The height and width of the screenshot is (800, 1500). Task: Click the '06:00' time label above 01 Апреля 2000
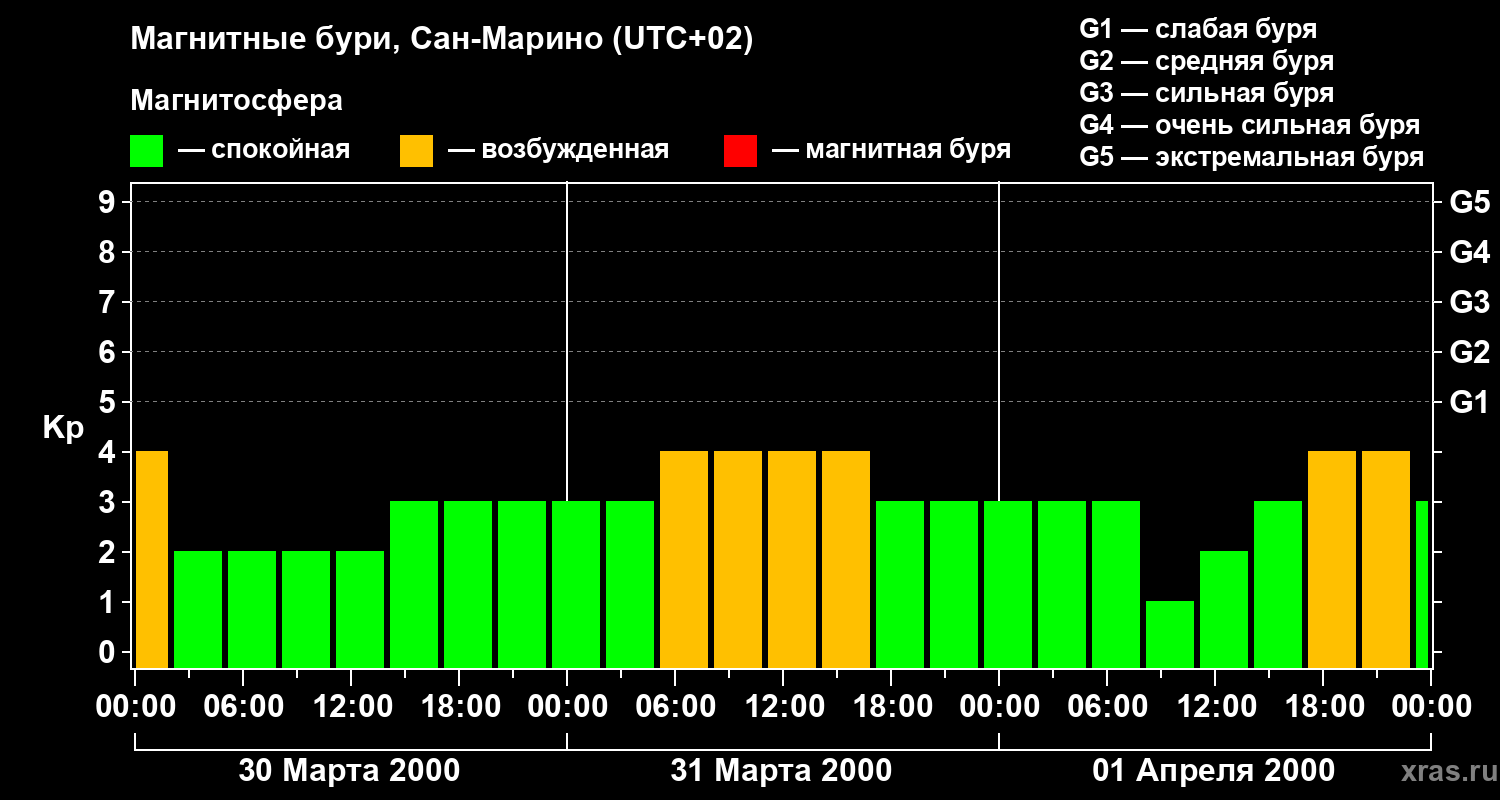pos(1107,707)
